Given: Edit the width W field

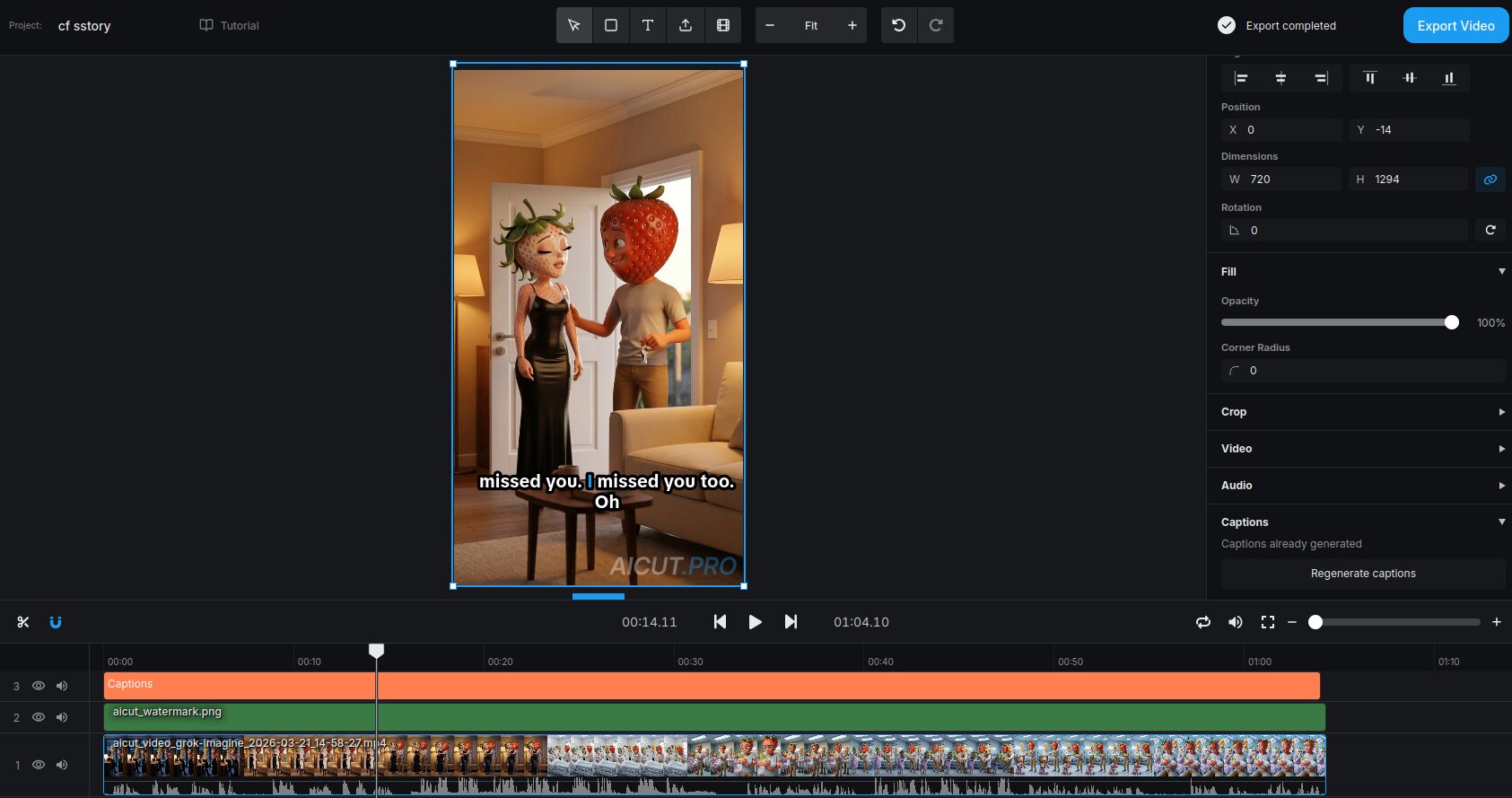Looking at the screenshot, I should coord(1281,180).
